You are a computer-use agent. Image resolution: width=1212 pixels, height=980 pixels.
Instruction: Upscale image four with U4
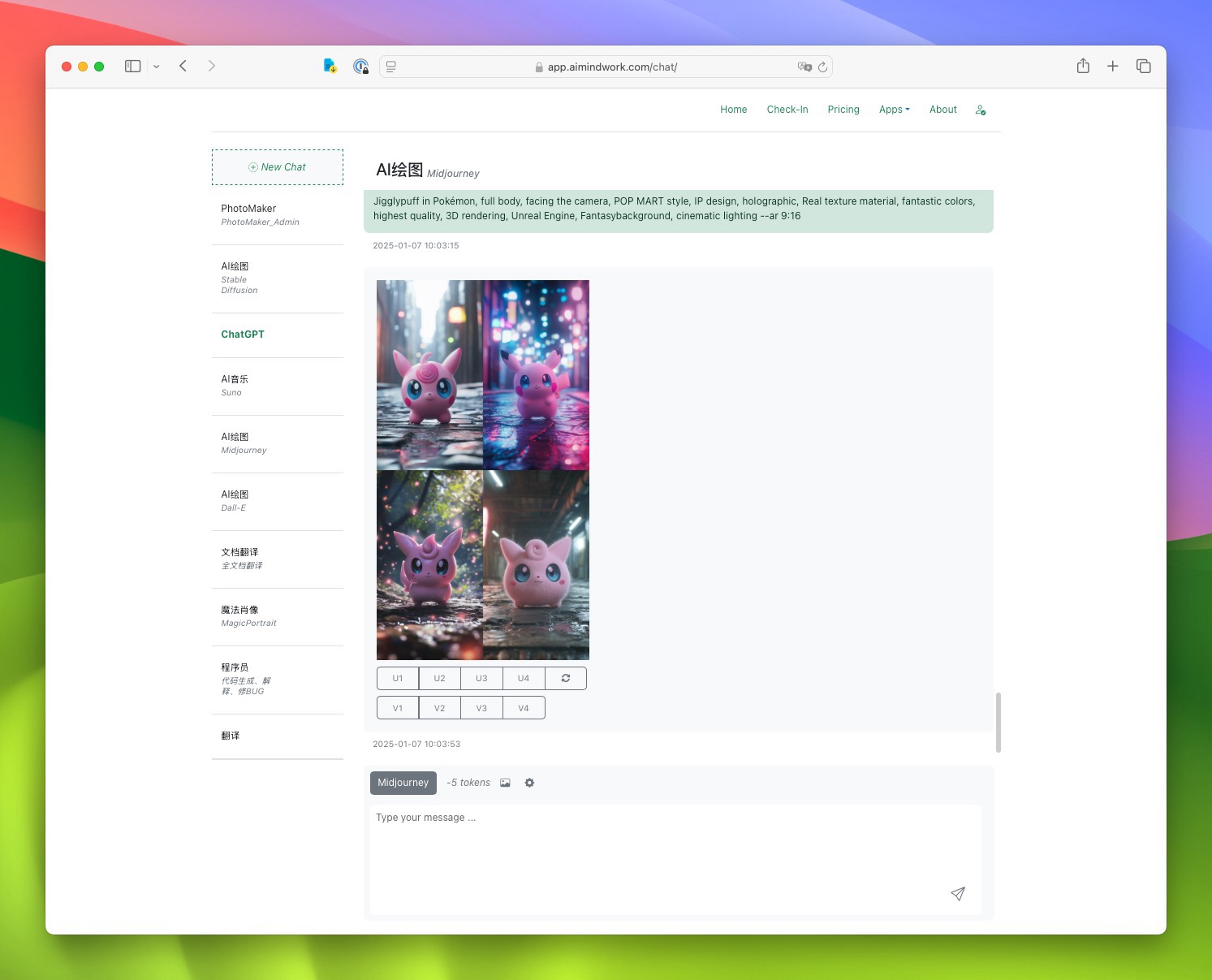click(x=524, y=679)
